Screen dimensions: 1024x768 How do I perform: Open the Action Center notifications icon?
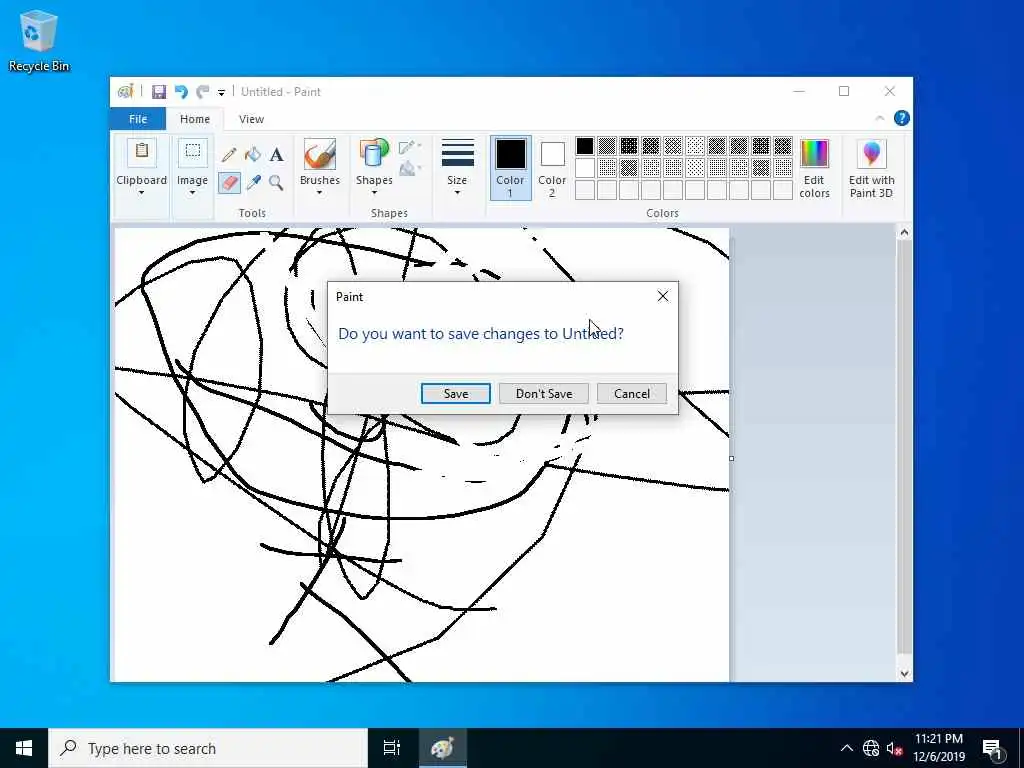(992, 749)
